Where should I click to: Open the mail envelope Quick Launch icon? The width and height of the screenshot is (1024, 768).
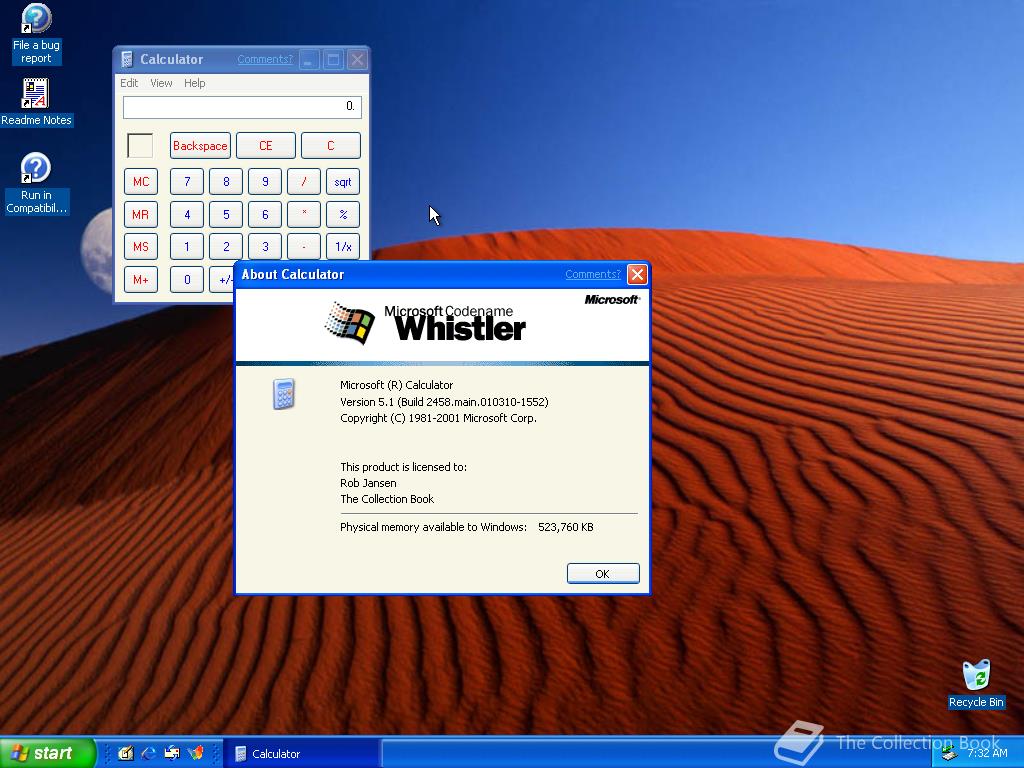[x=172, y=753]
